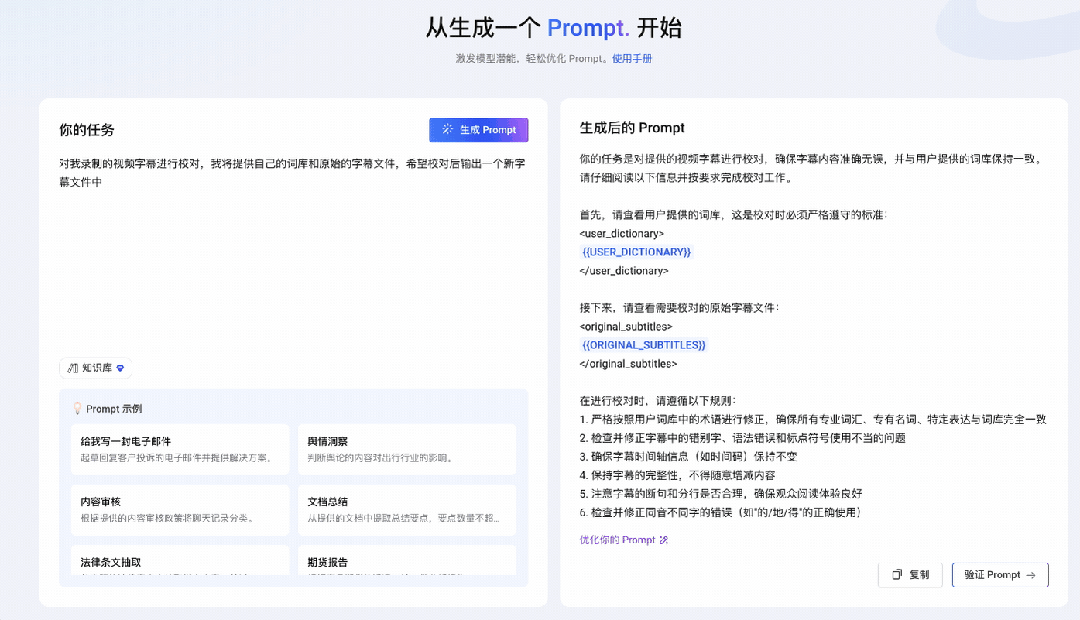Choose the 法律条文抽取 example card

click(x=180, y=561)
